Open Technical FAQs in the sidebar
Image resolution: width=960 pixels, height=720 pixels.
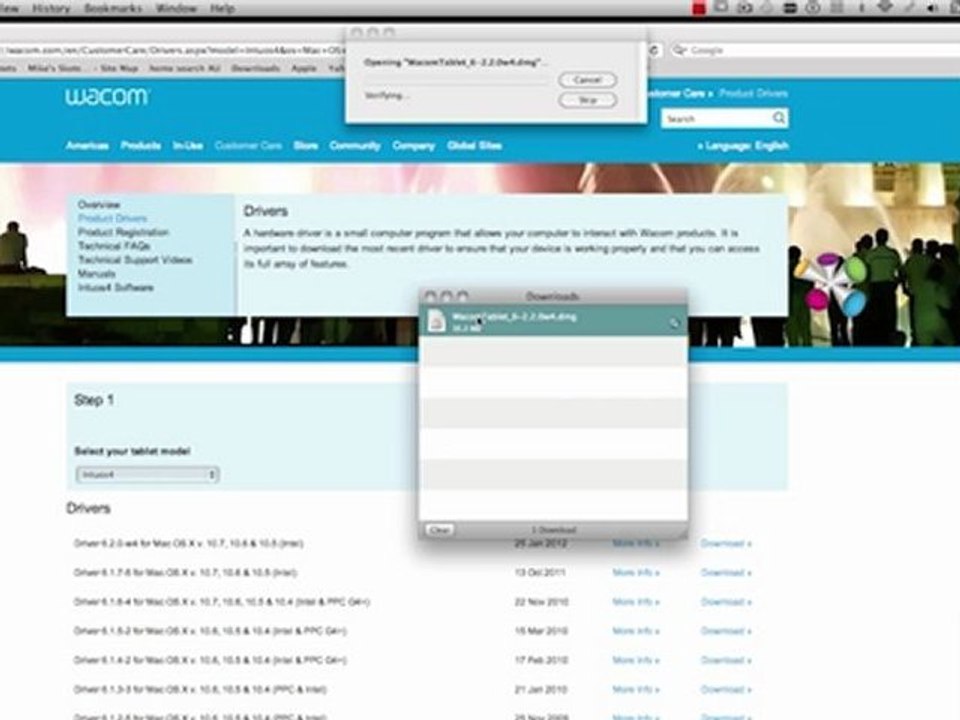pos(114,246)
